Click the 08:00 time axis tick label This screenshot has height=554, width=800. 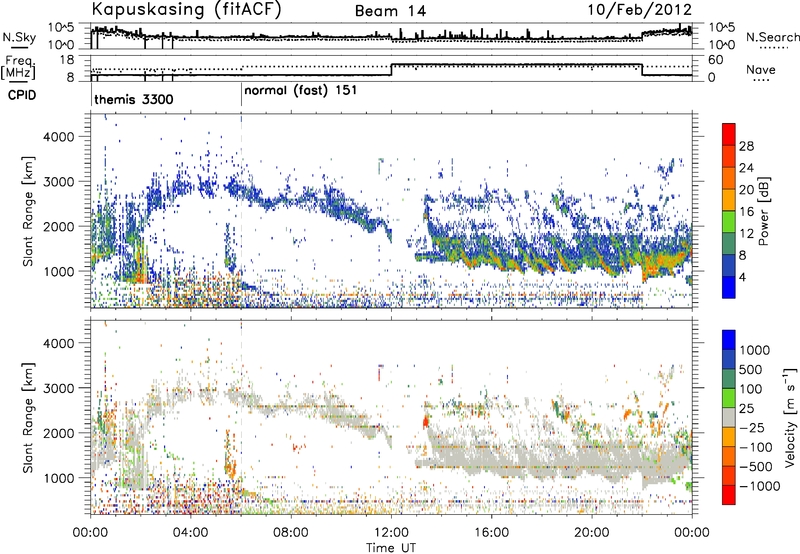[291, 533]
